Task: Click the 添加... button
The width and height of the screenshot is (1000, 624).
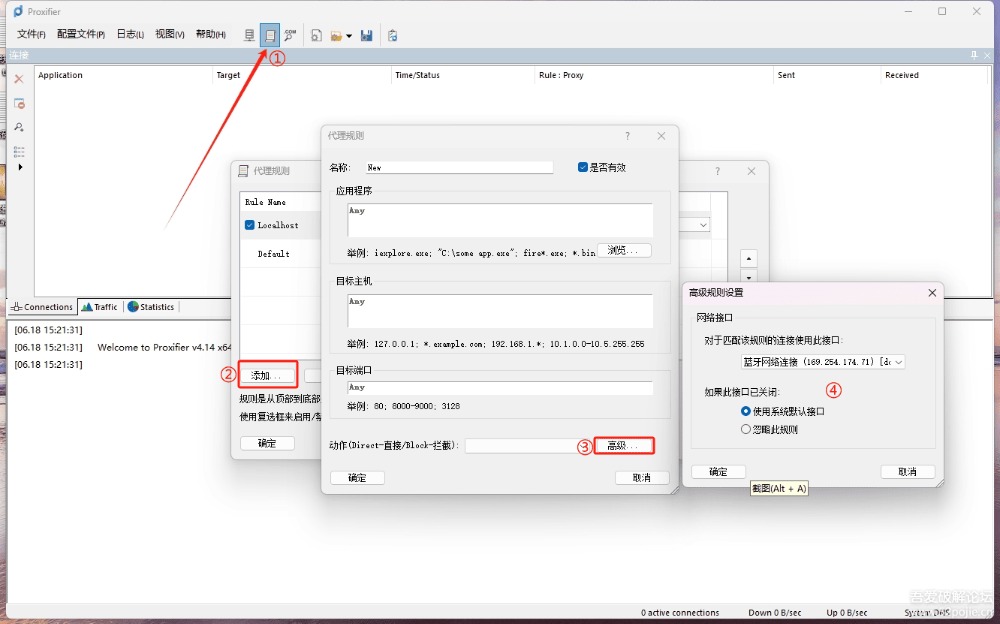Action: [x=267, y=375]
